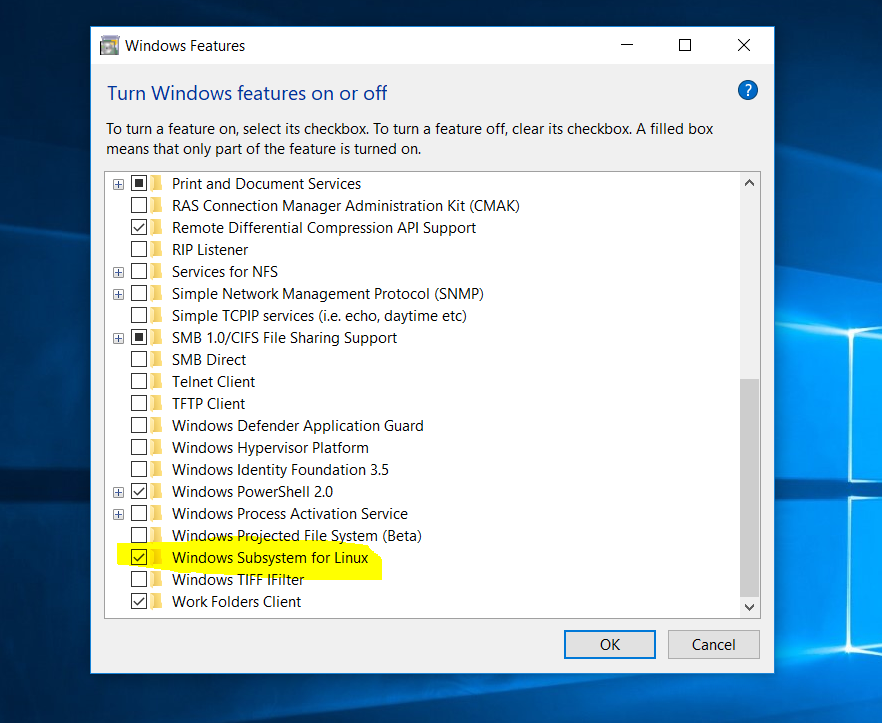882x723 pixels.
Task: Disable the Windows Subsystem for Linux checkbox
Action: click(x=138, y=557)
